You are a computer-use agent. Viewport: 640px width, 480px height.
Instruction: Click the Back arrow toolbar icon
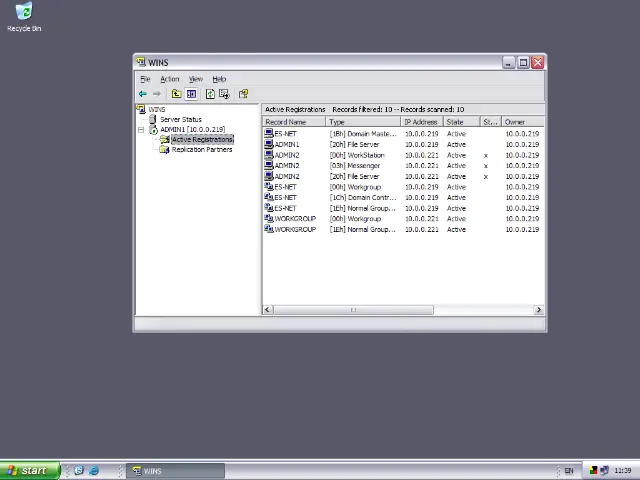tap(142, 94)
